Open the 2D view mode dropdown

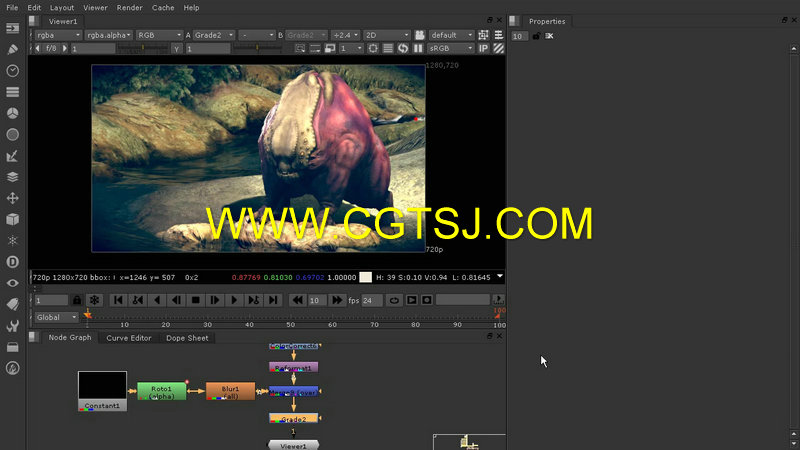coord(386,35)
